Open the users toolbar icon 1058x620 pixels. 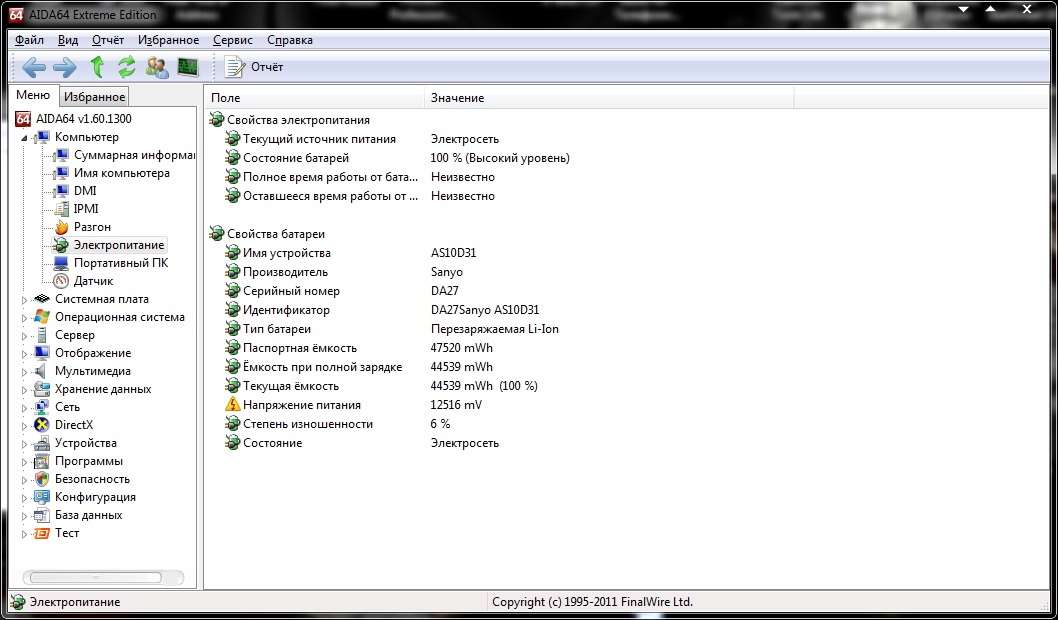pyautogui.click(x=157, y=67)
